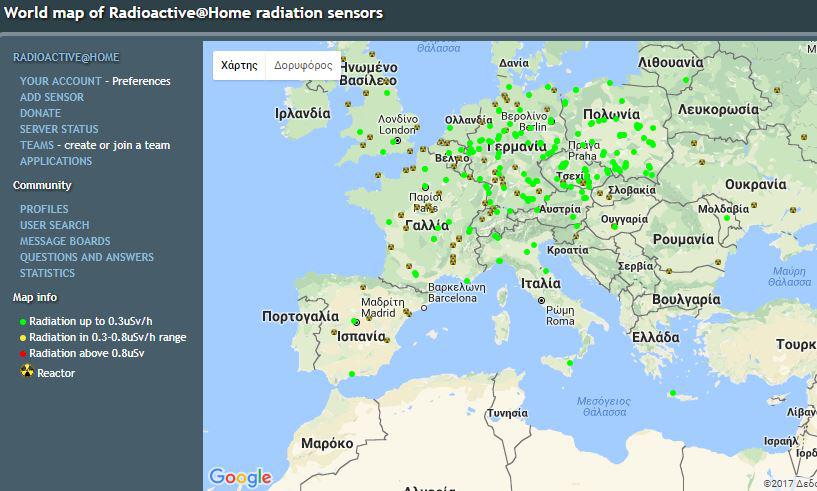Click the Μαρόκο country label
This screenshot has width=817, height=491.
click(x=327, y=444)
